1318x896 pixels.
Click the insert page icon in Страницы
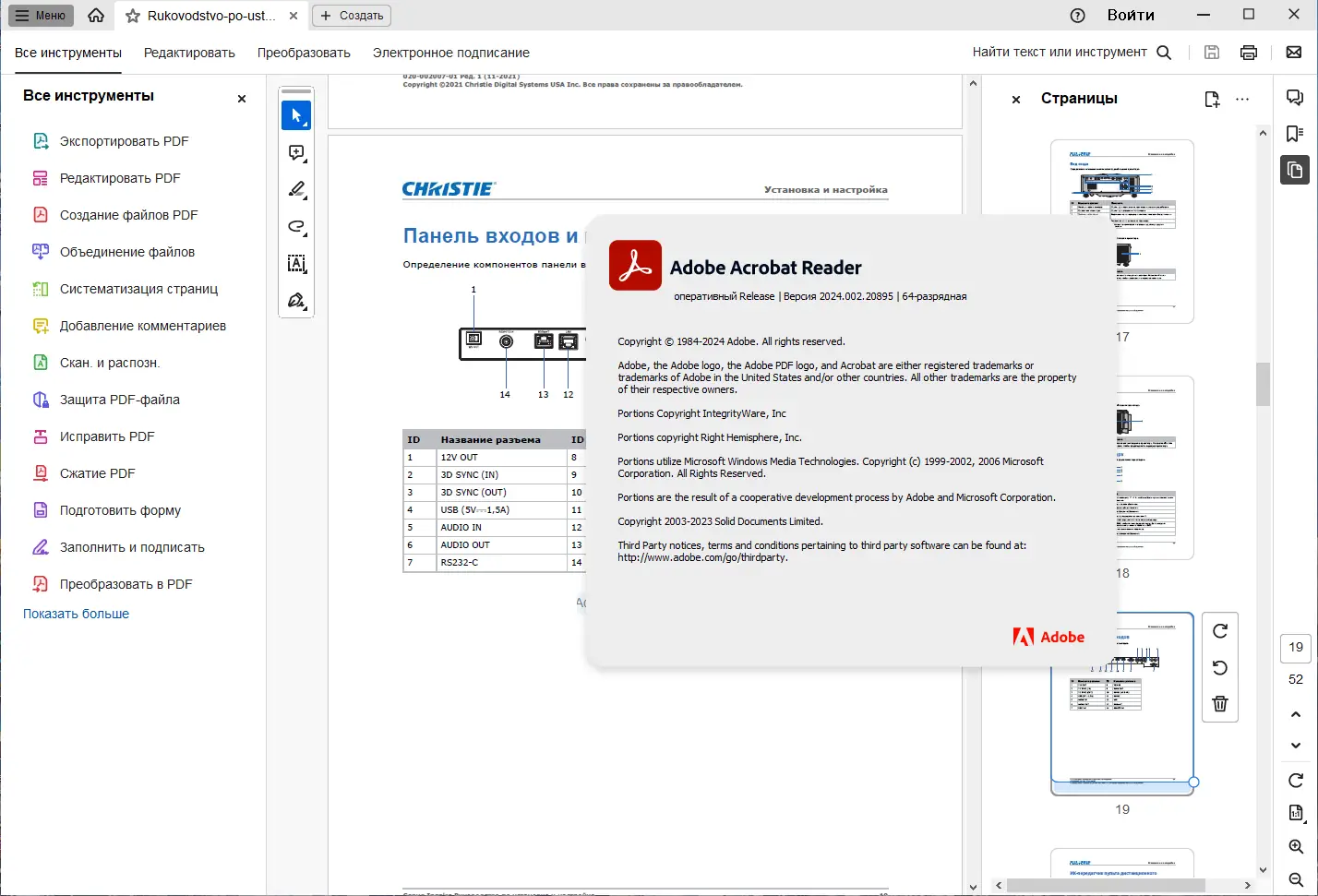[x=1212, y=99]
